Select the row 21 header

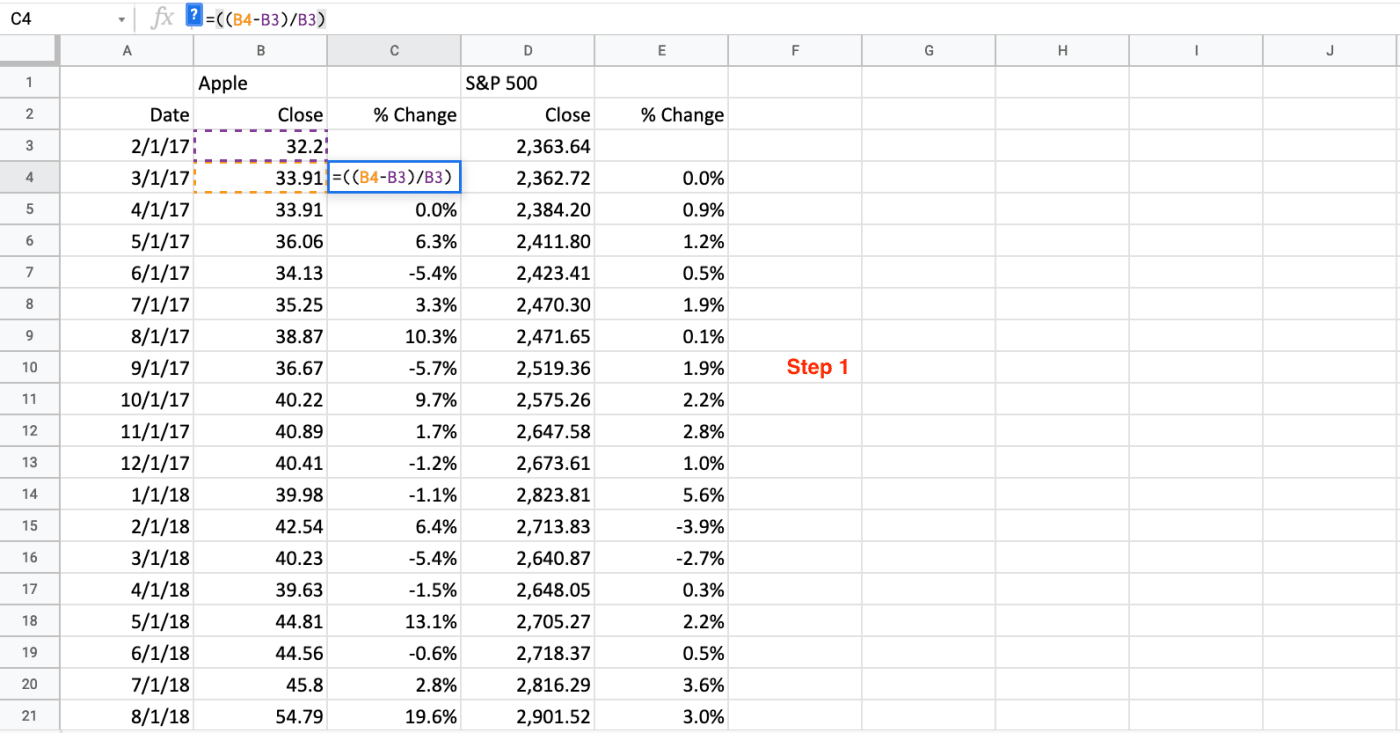click(x=30, y=716)
